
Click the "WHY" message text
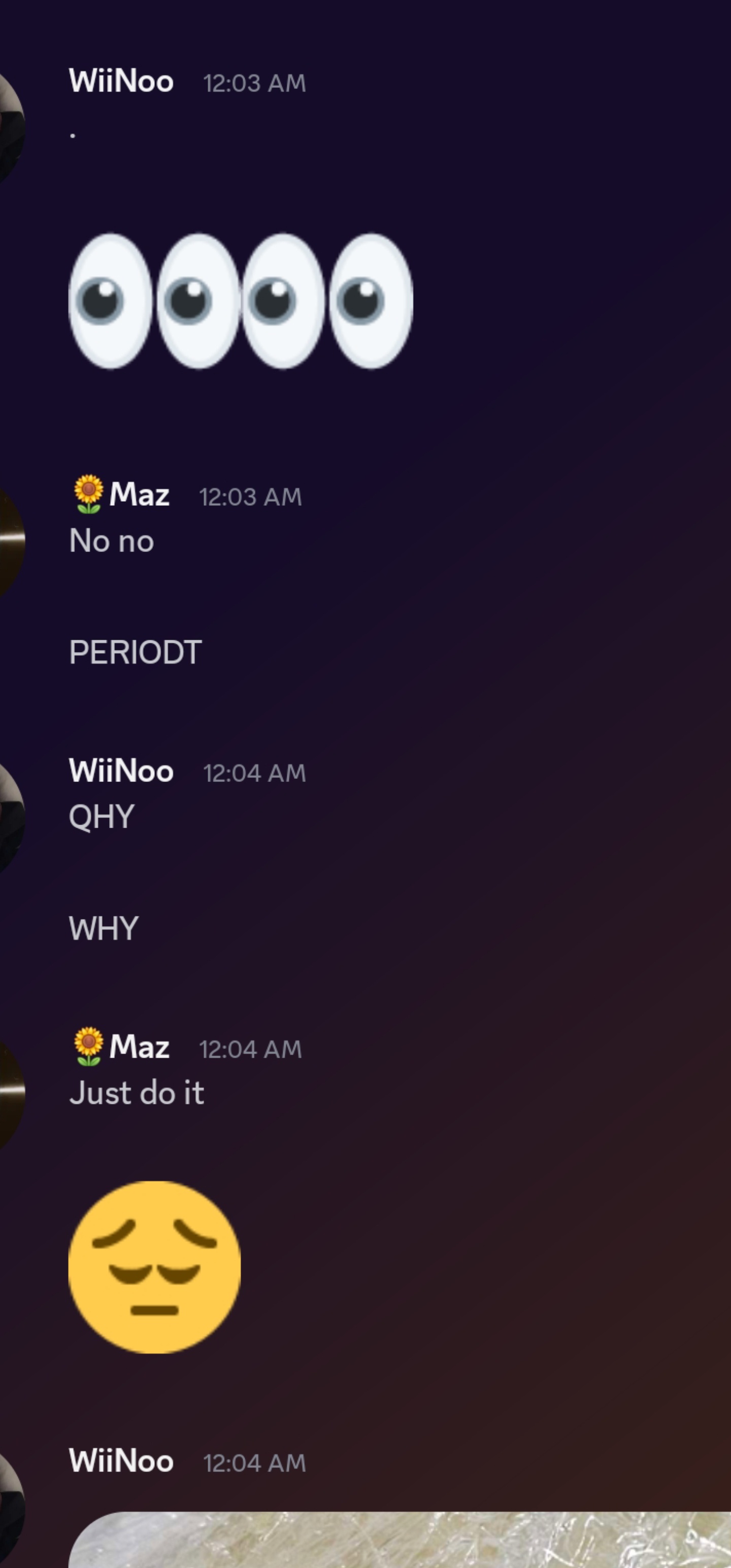pyautogui.click(x=104, y=929)
